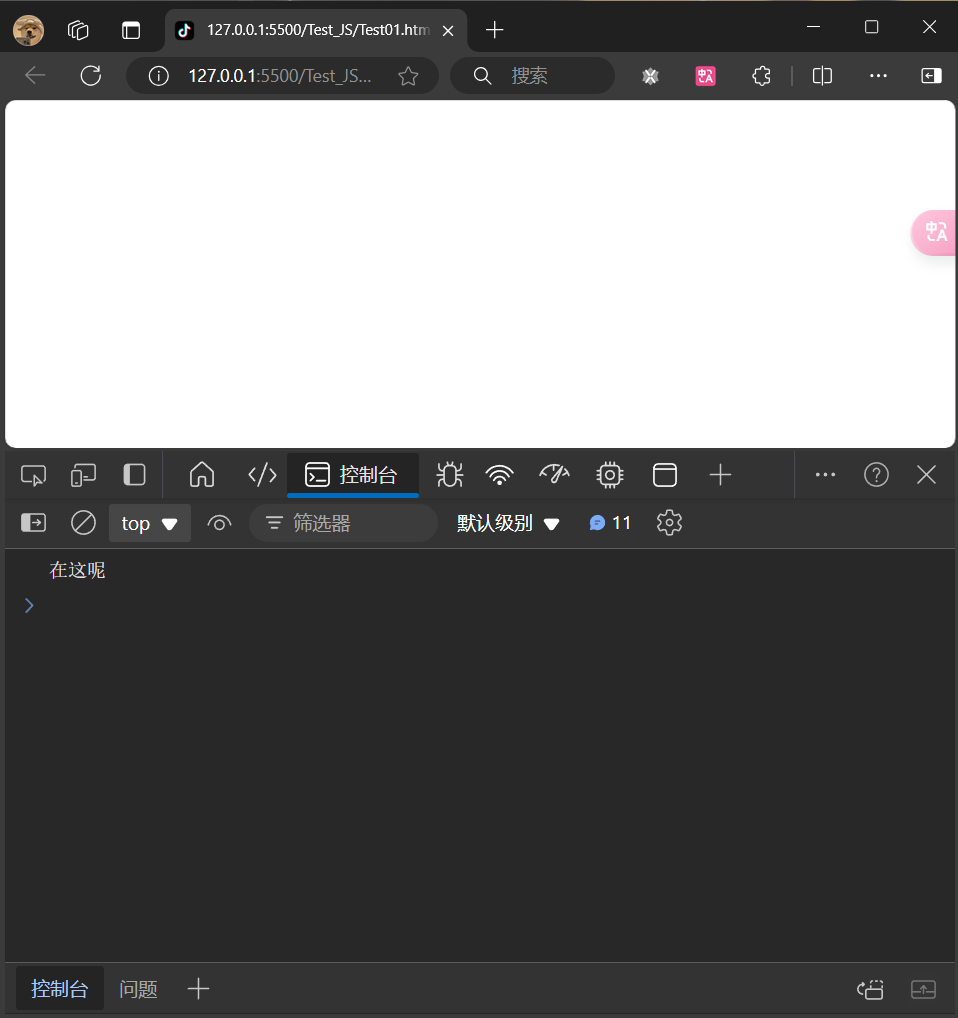Open console settings gear

[669, 523]
